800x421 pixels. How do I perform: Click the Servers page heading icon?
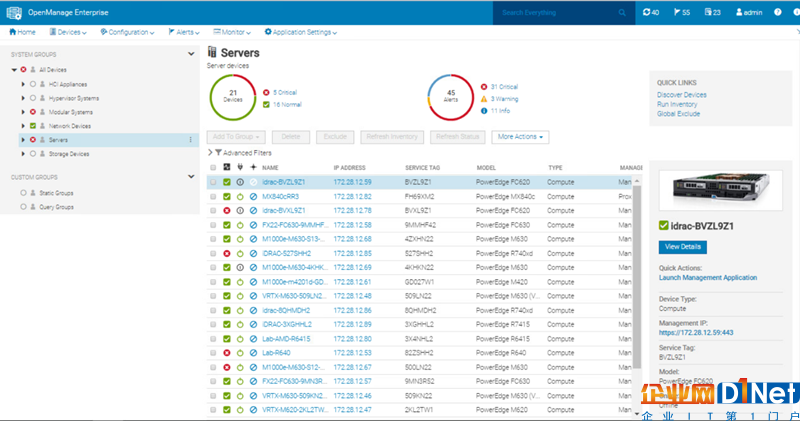pos(212,52)
